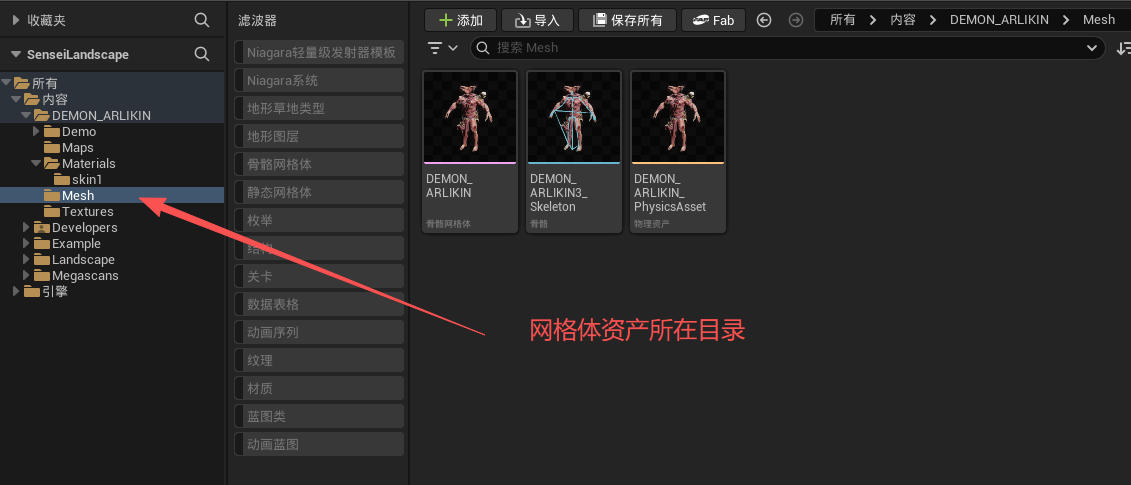Click the 添加 button
1131x485 pixels.
460,20
